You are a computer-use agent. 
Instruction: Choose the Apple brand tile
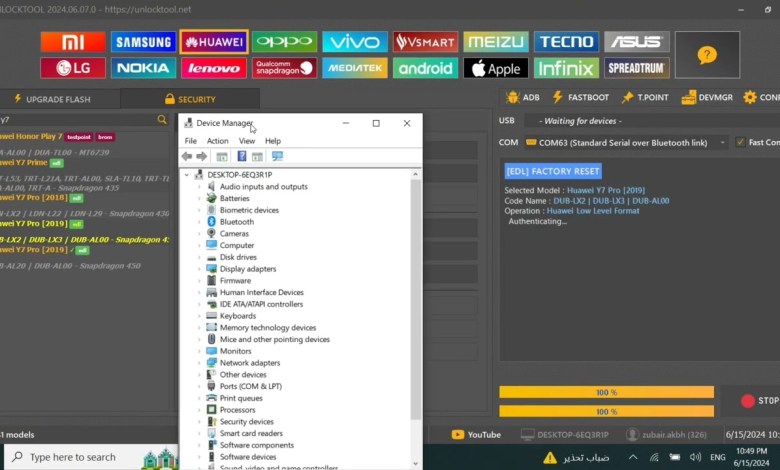495,68
